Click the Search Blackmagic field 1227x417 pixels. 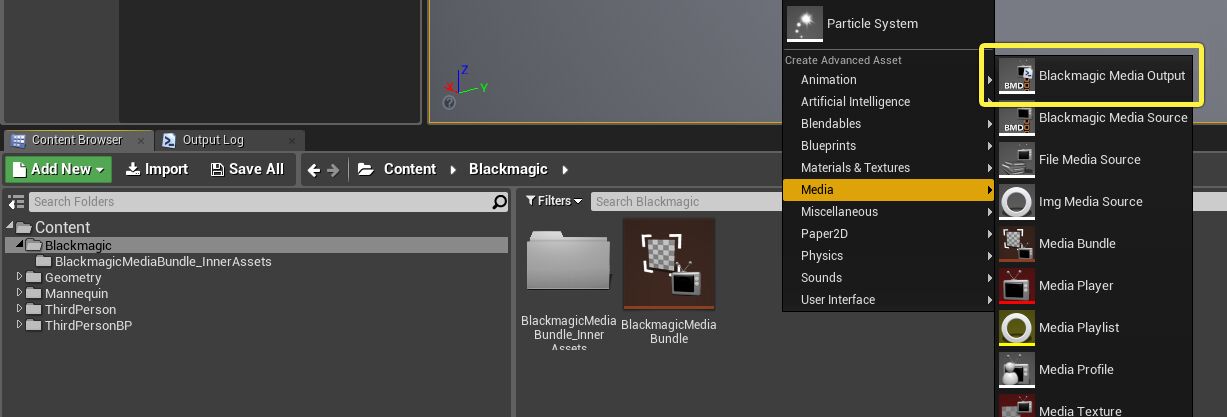[x=687, y=201]
